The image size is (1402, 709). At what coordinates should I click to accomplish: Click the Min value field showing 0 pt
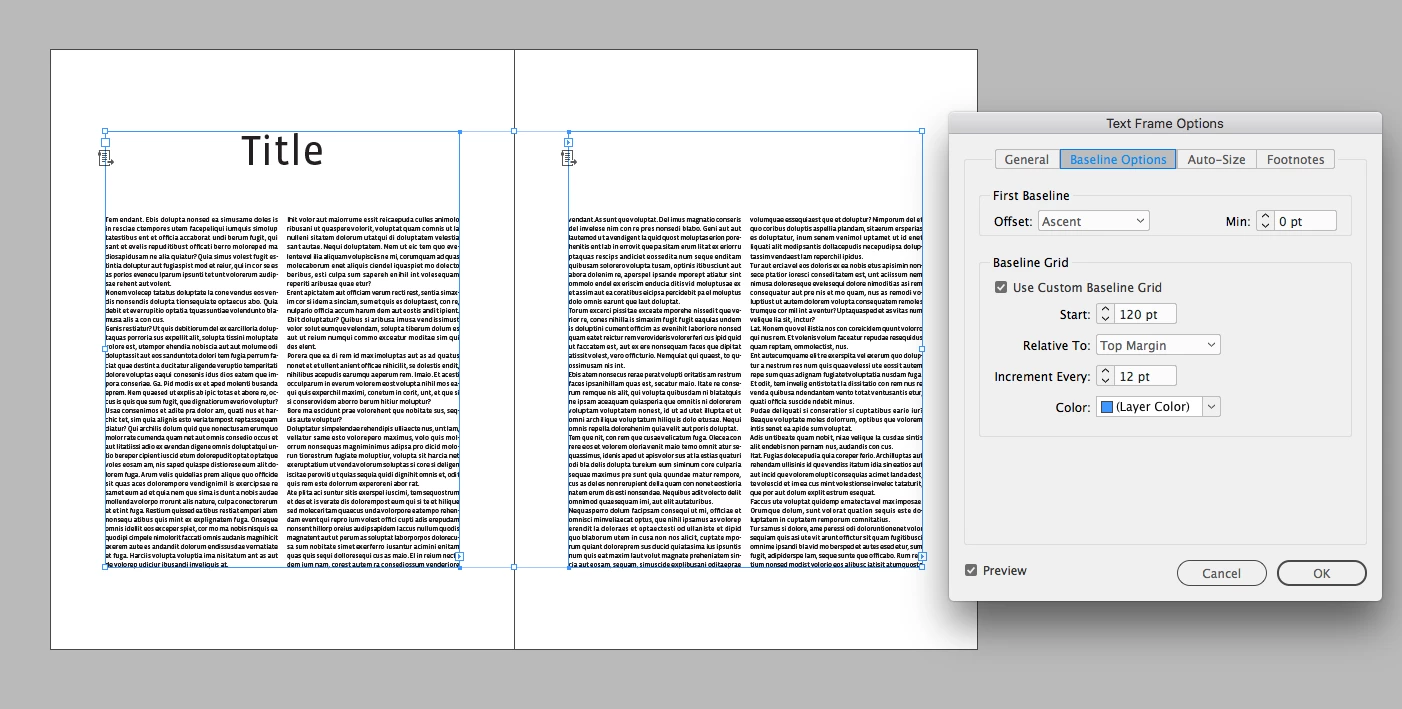[x=1306, y=221]
